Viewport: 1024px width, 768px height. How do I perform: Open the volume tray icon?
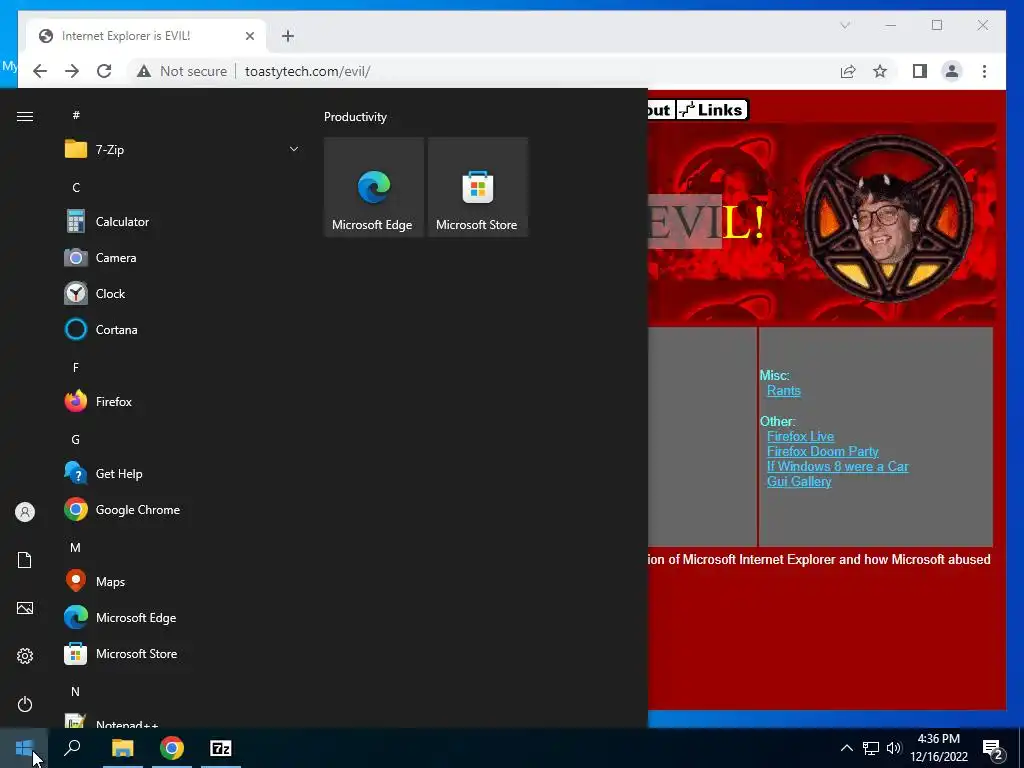click(894, 748)
